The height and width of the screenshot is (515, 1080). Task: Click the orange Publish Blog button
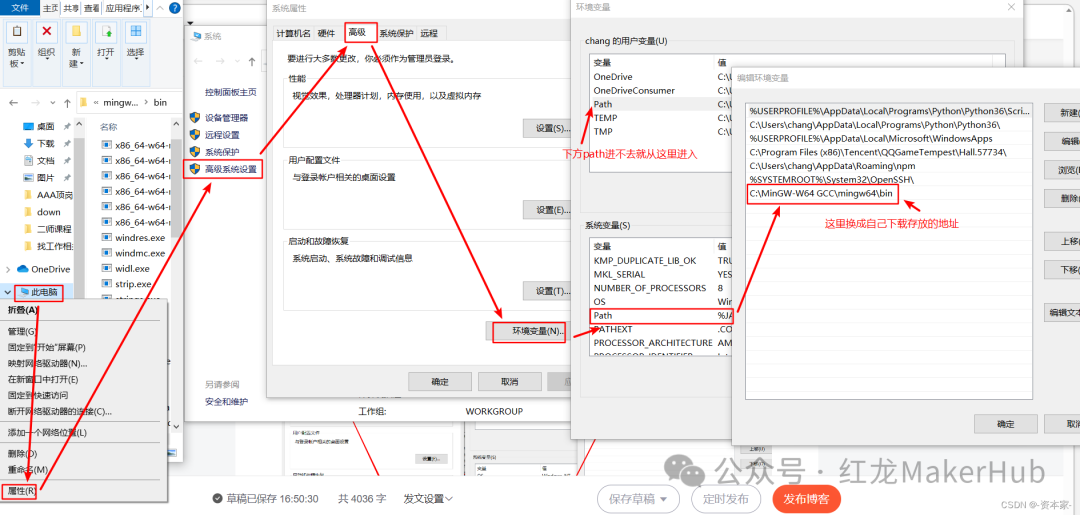[807, 498]
